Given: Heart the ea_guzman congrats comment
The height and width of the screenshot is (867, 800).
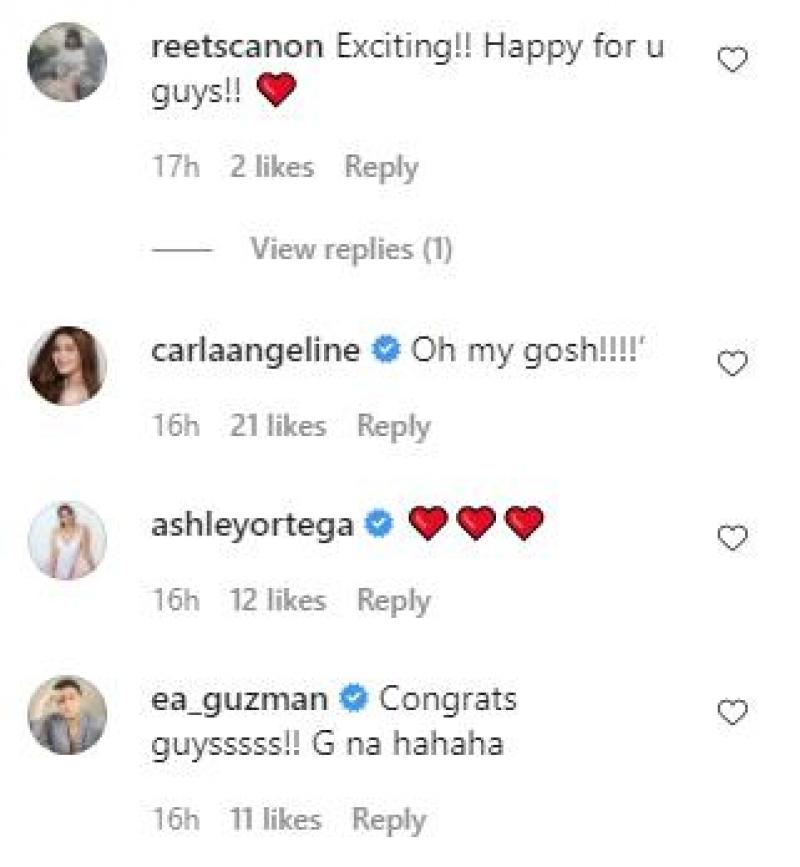Looking at the screenshot, I should 734,713.
